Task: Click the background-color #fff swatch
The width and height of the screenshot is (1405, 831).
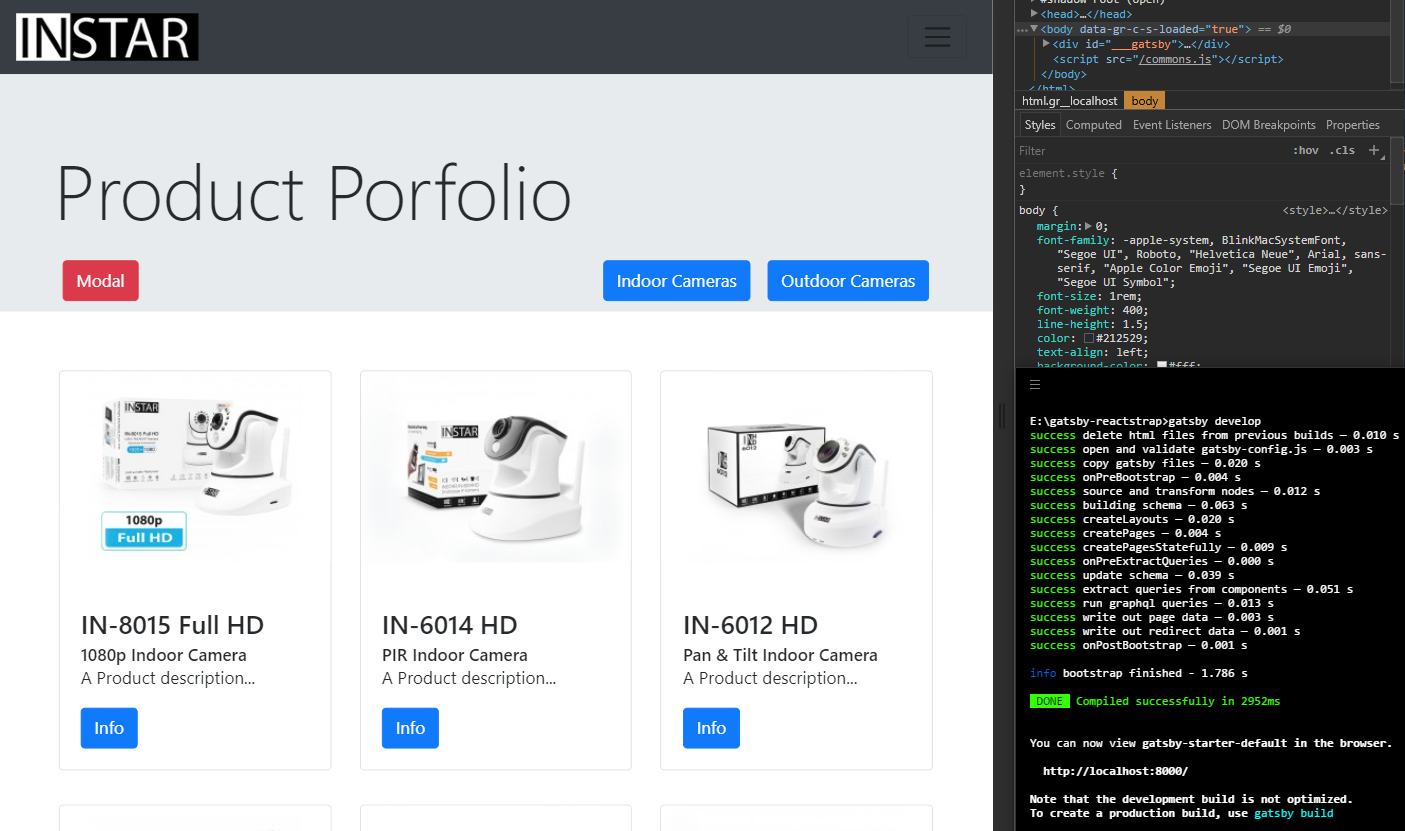Action: pyautogui.click(x=1162, y=366)
